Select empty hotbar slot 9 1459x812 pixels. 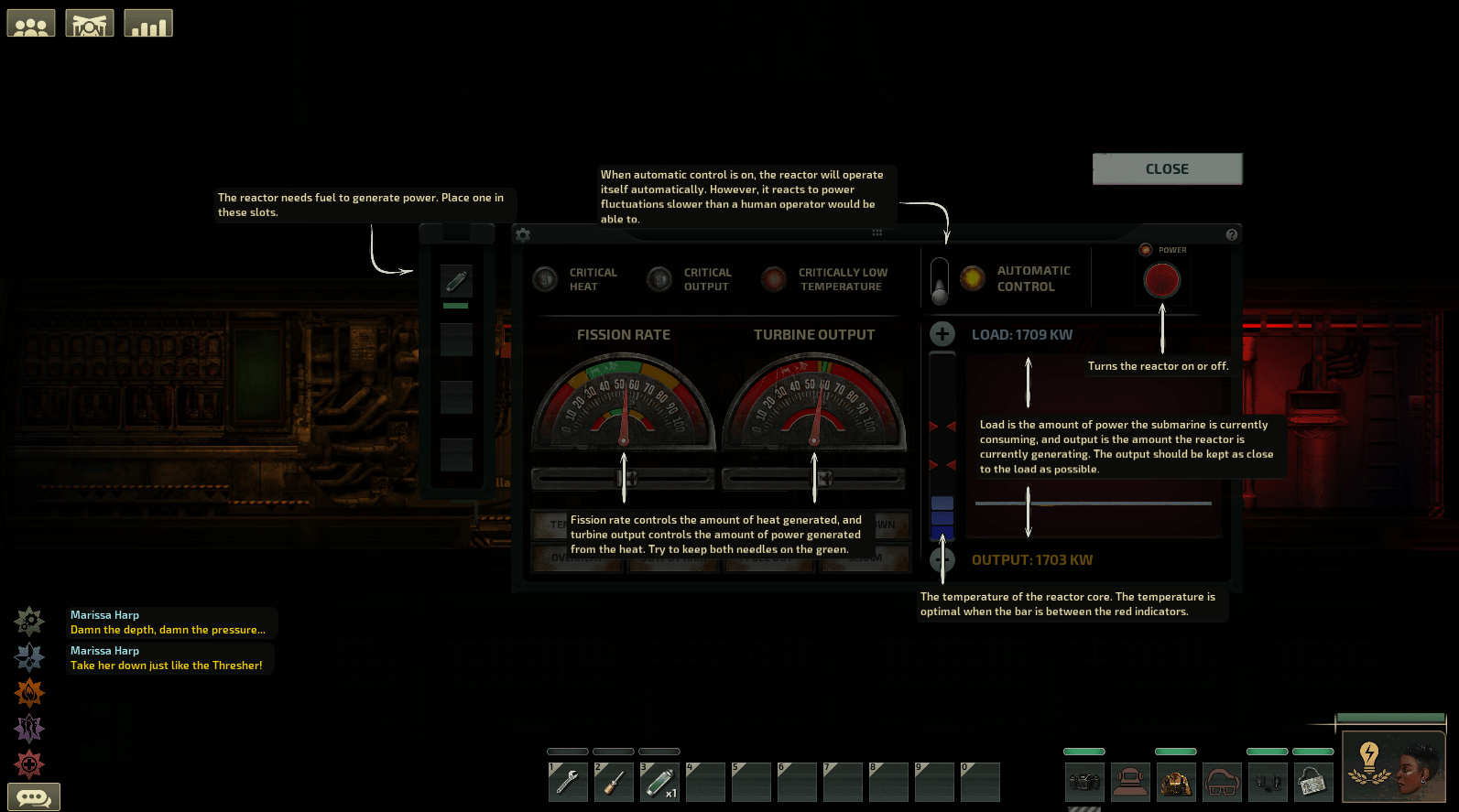tap(934, 782)
